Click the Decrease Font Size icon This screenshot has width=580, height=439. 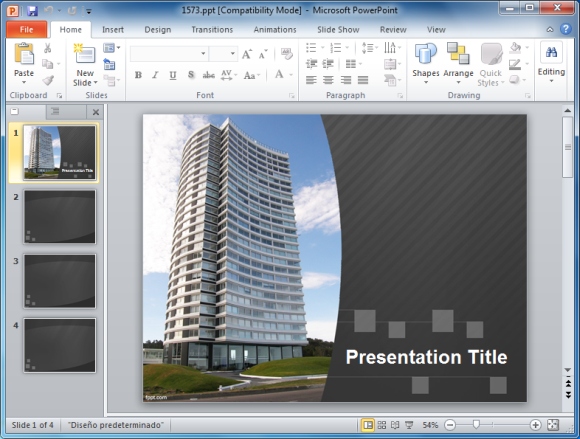click(263, 55)
